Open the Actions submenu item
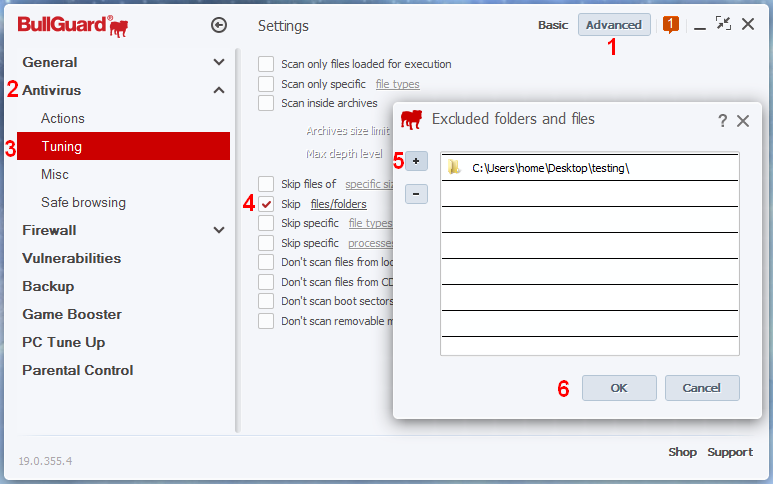 (x=63, y=118)
